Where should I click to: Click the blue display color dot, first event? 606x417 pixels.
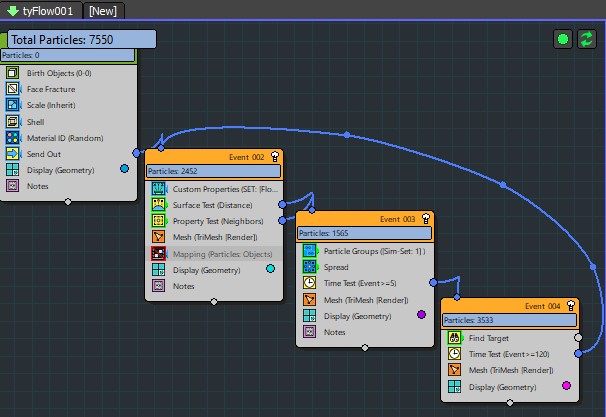click(x=124, y=169)
